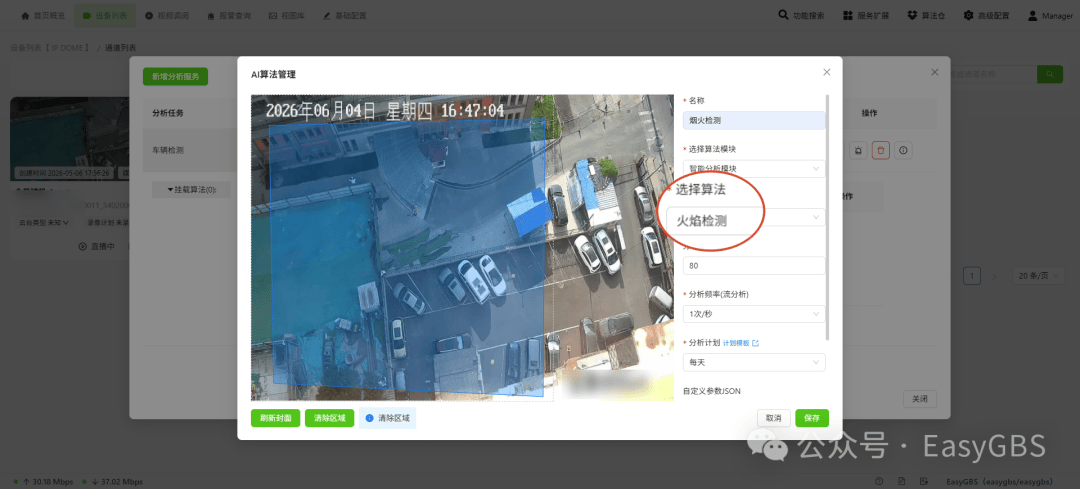Click the channel thumbnail in background list
Viewport: 1080px width, 489px height.
(69, 138)
